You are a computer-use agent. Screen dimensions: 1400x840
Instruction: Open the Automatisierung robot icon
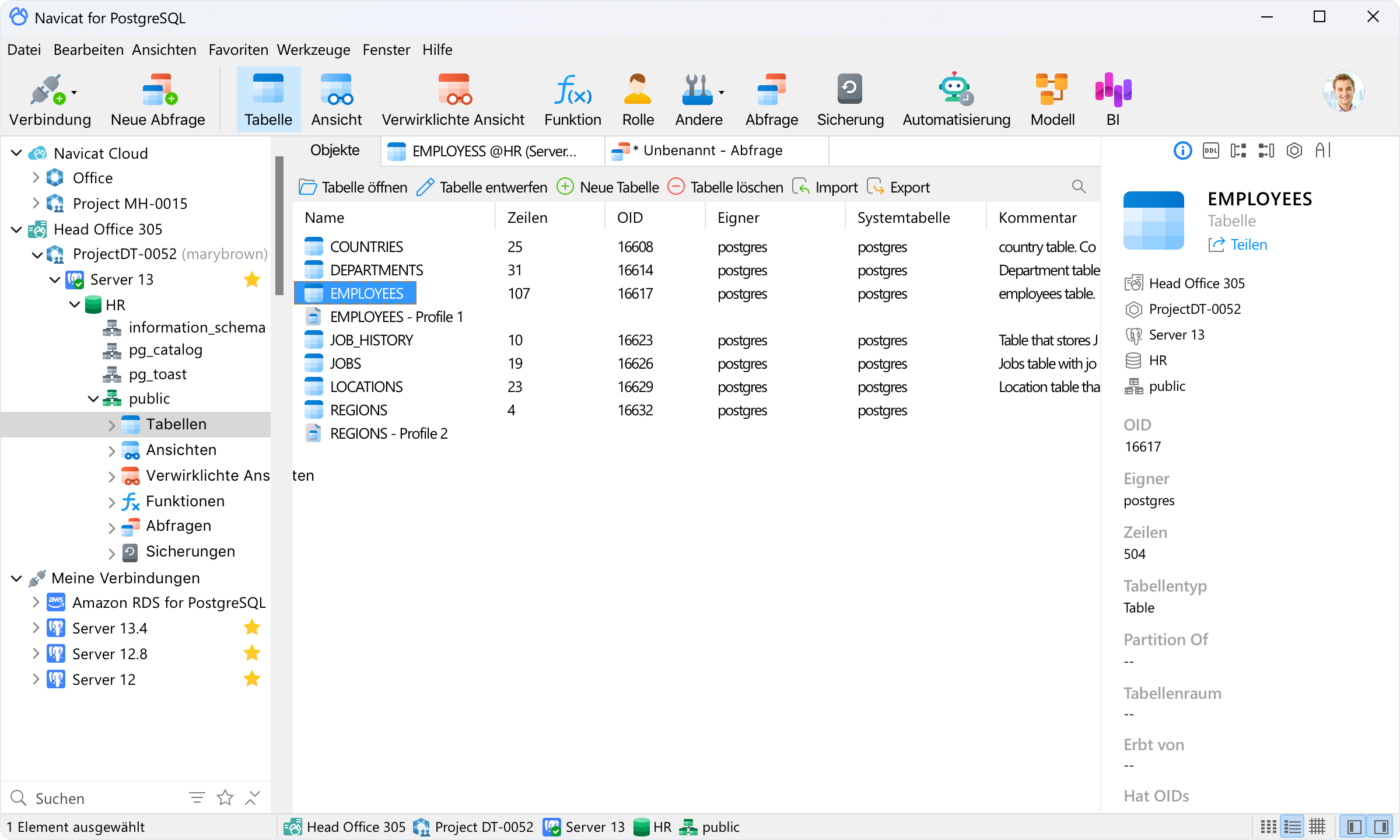point(957,100)
